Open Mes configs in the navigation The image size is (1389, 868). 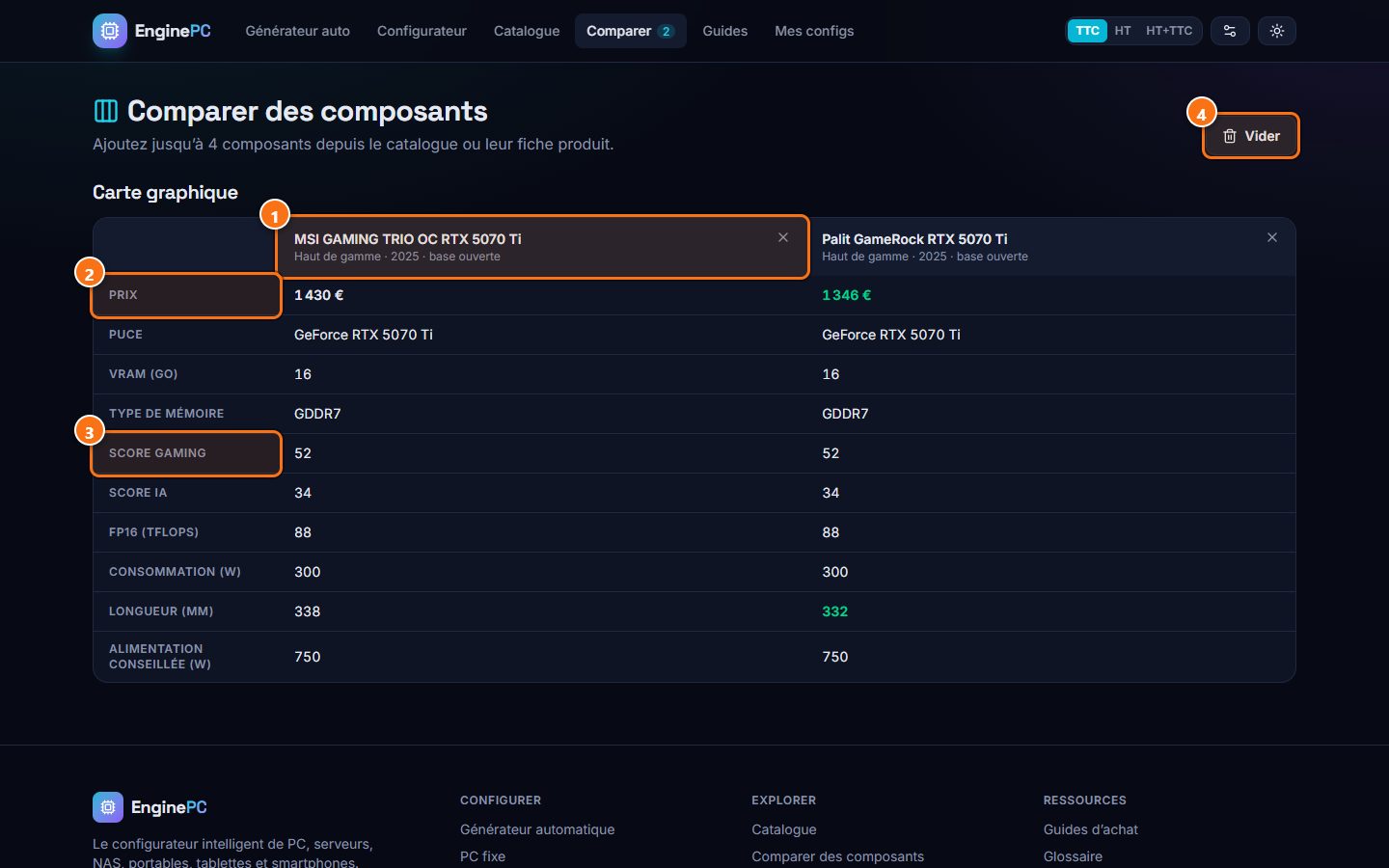point(814,31)
